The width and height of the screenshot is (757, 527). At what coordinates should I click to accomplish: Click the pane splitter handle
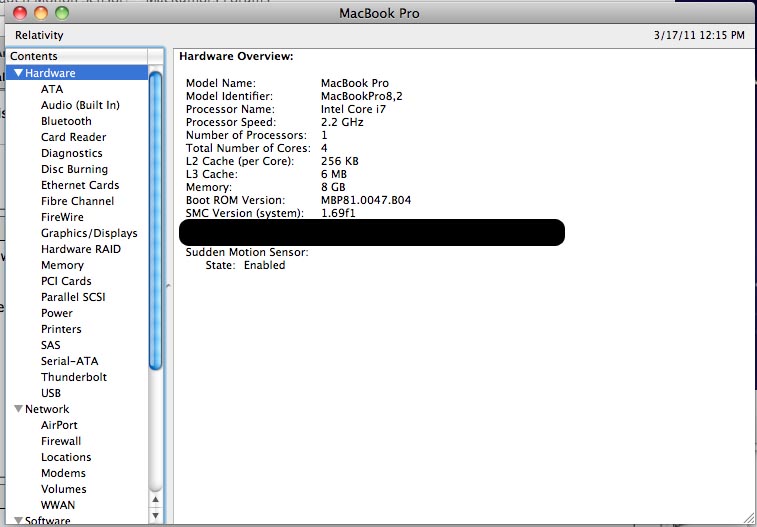point(168,286)
